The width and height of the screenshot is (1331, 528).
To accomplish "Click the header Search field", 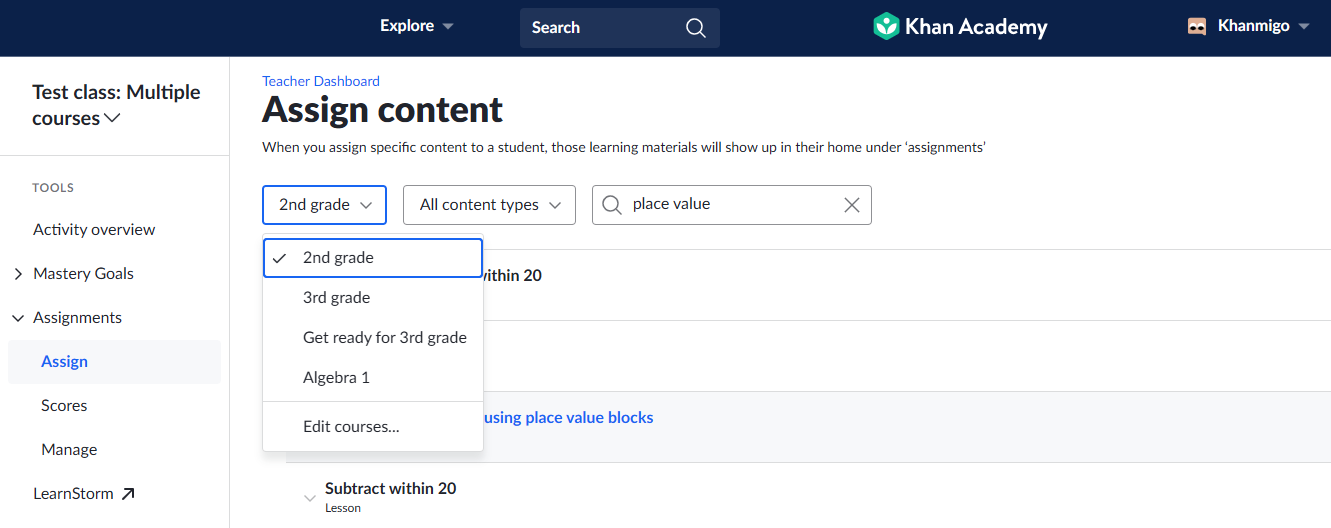I will pyautogui.click(x=620, y=28).
